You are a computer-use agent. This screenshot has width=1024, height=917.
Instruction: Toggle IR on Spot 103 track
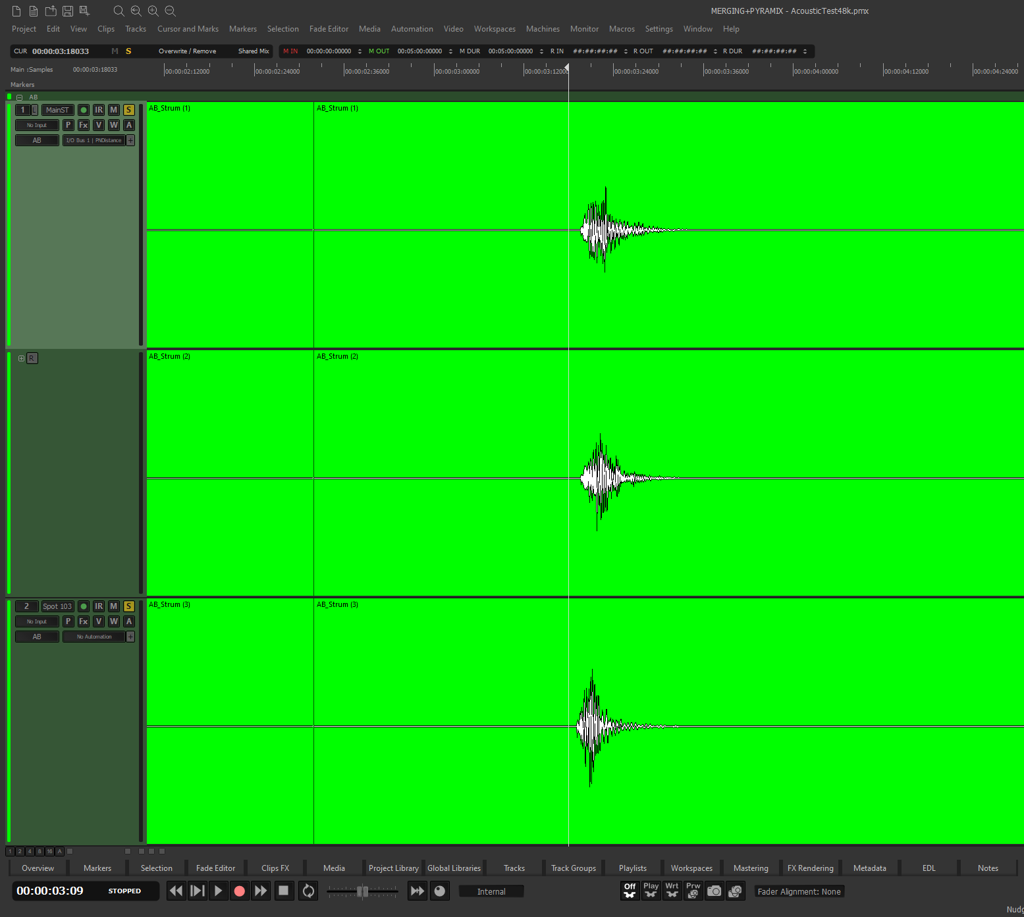(x=99, y=606)
